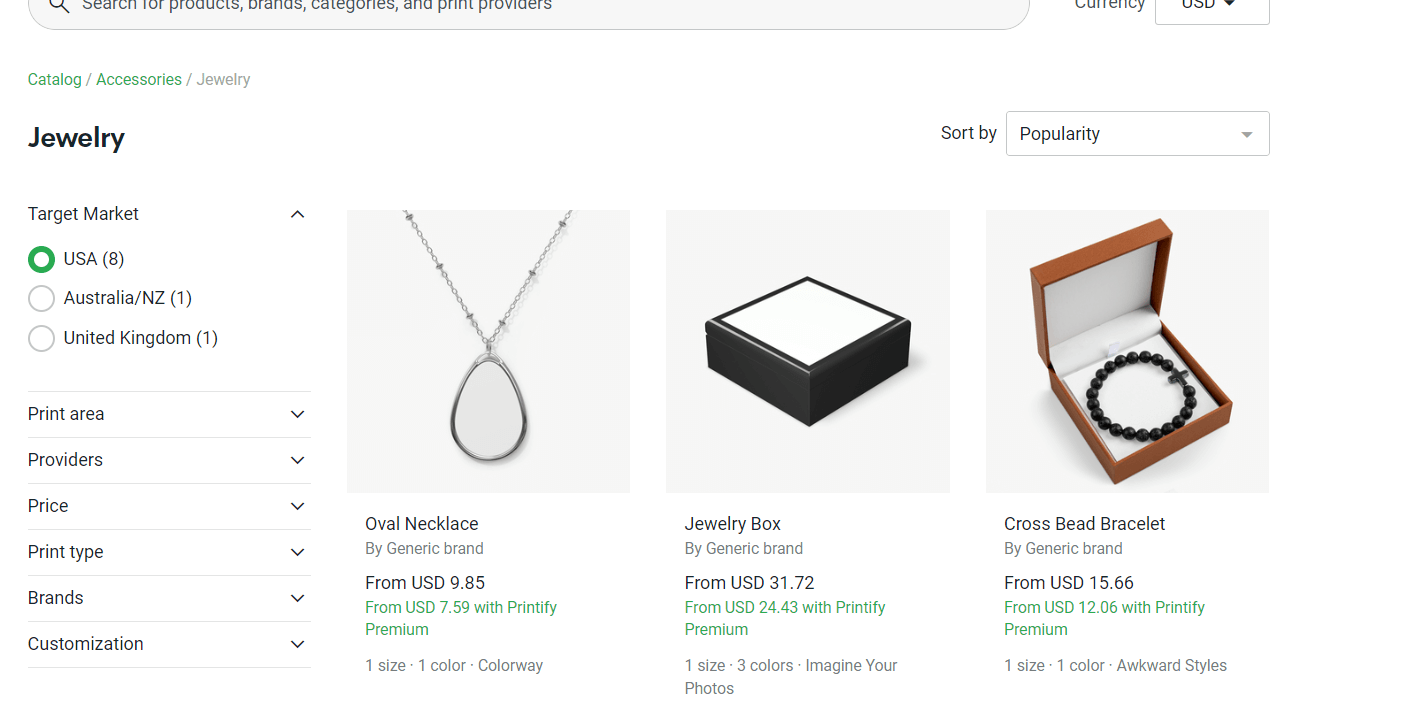1412x718 pixels.
Task: Expand the Customization filter
Action: tap(297, 644)
